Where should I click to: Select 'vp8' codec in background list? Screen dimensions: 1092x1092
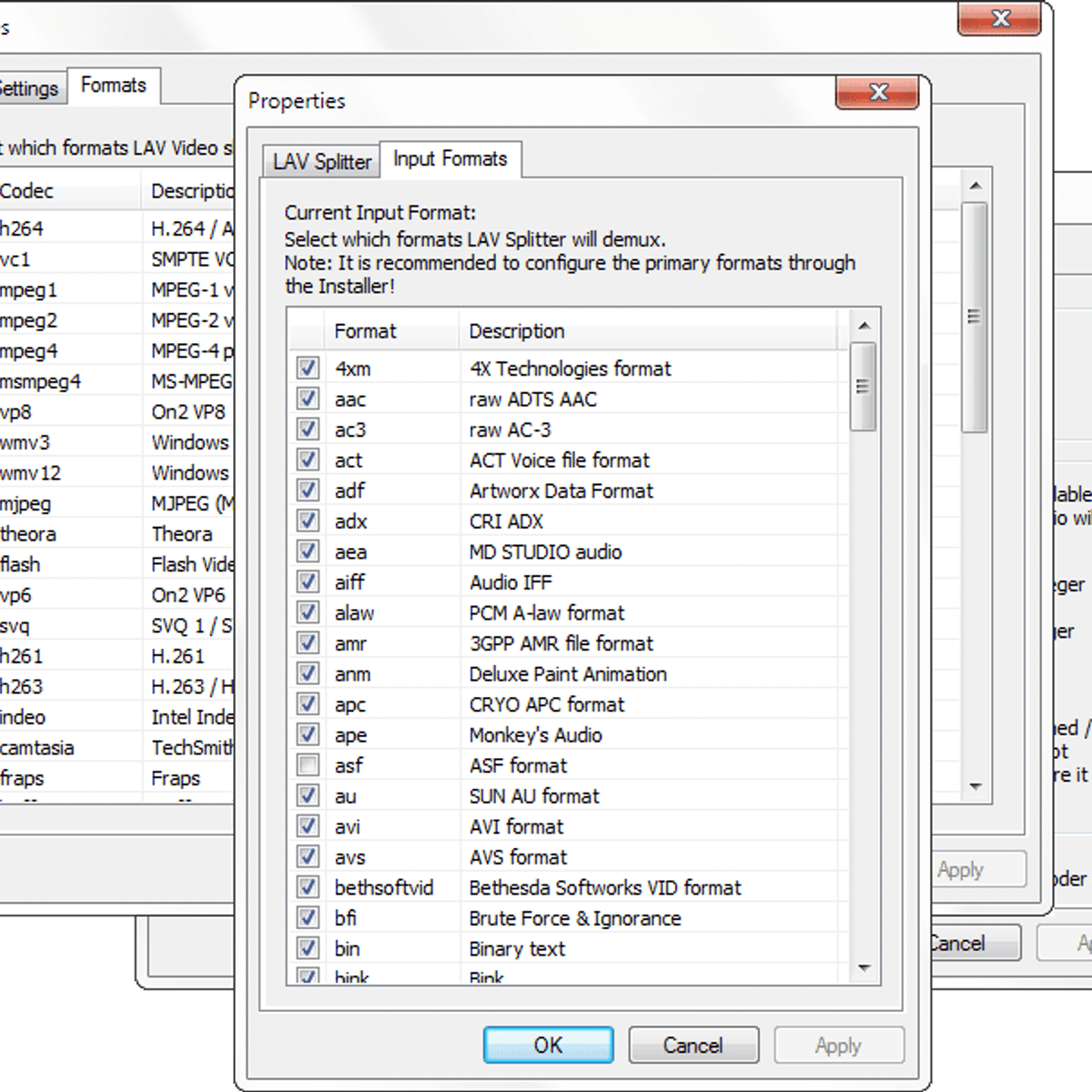point(15,412)
